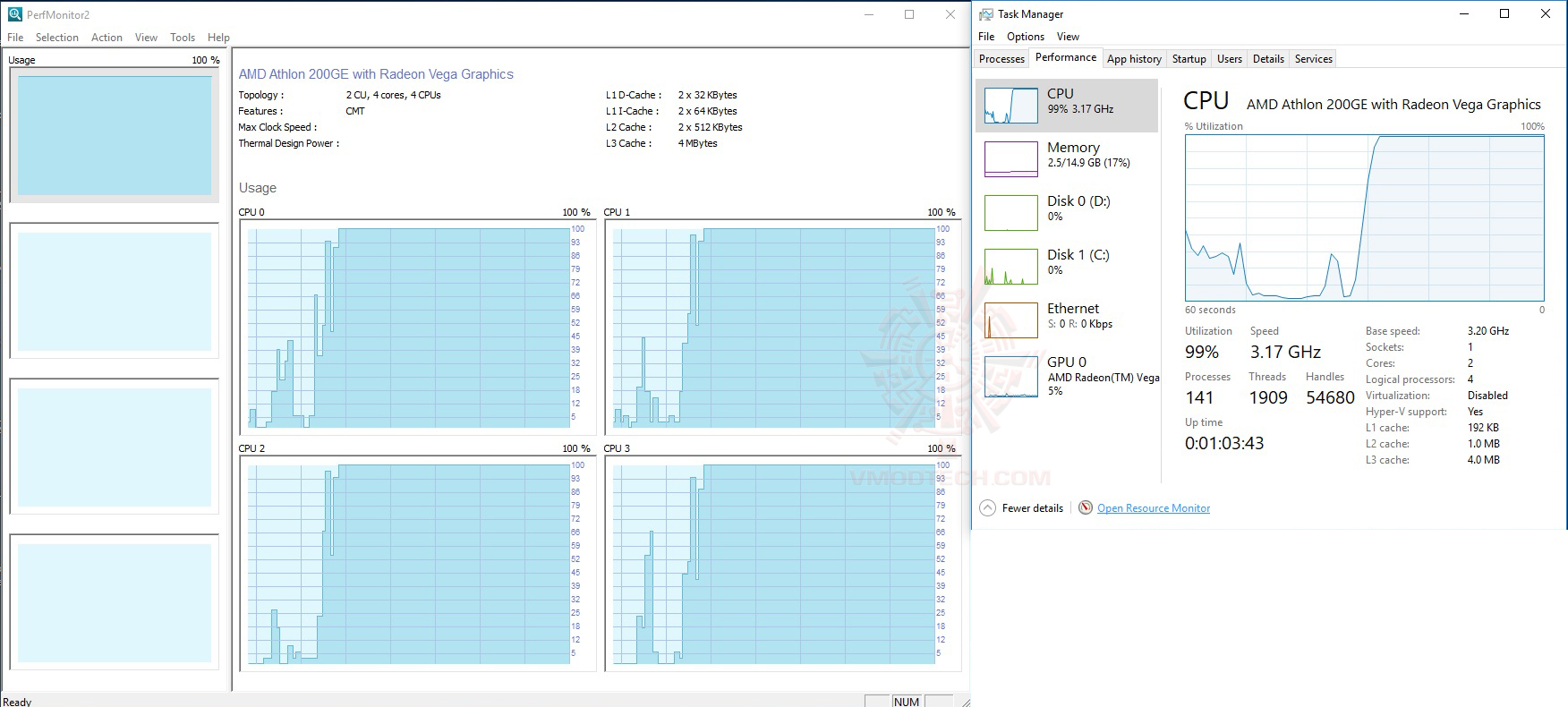
Task: Click the AMD Athlon 200GE title in Task Manager
Action: click(x=1393, y=105)
